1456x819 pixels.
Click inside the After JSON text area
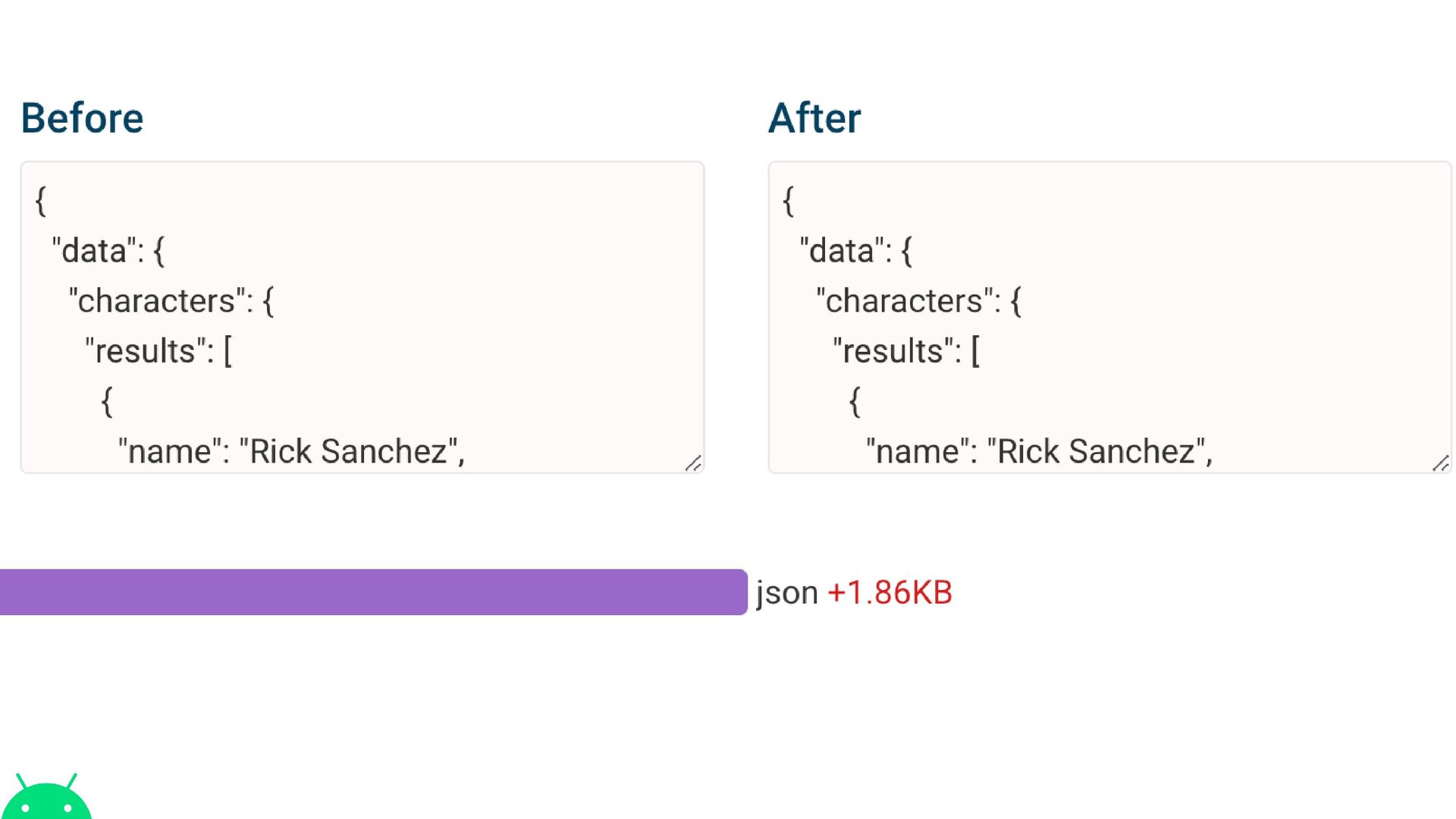pos(1109,317)
